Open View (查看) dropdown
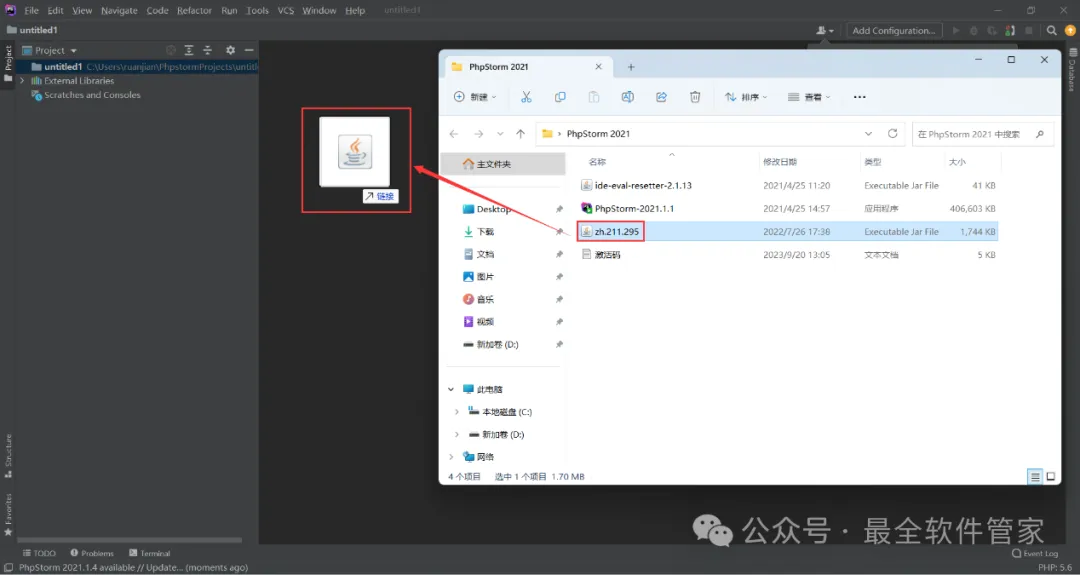Screen dimensions: 1080x575 809,97
